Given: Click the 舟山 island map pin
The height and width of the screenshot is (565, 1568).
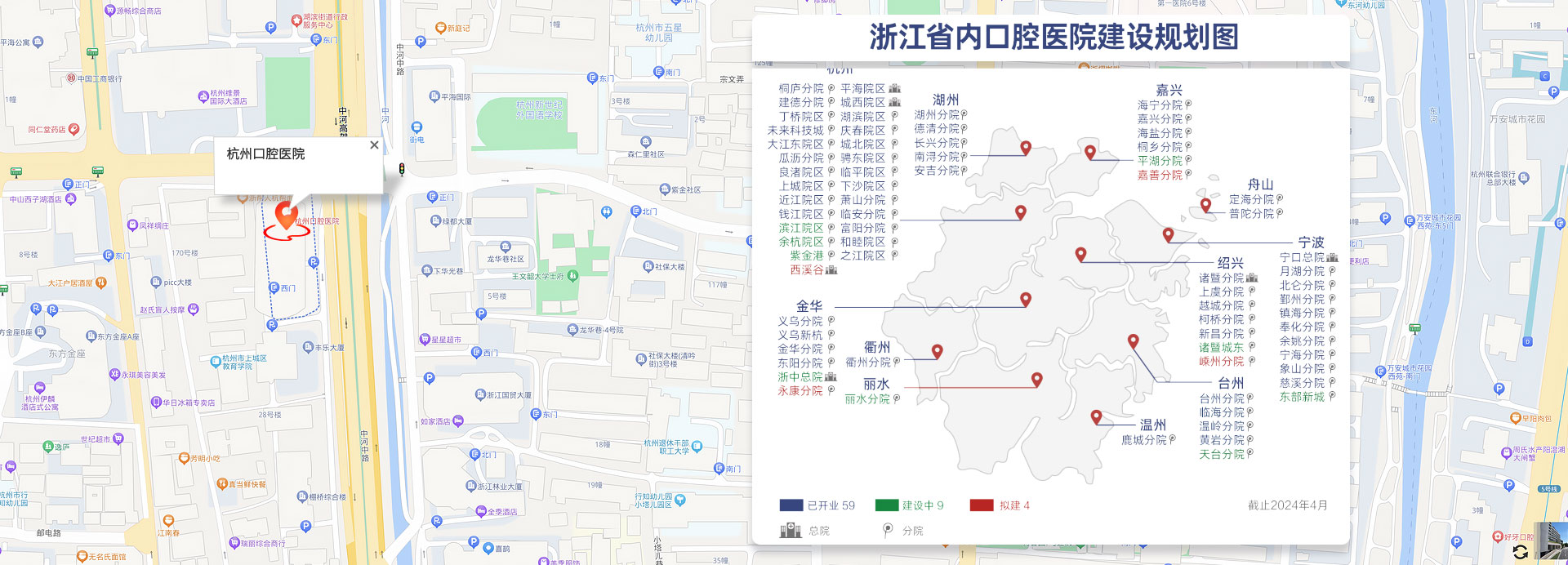Looking at the screenshot, I should [x=1205, y=205].
